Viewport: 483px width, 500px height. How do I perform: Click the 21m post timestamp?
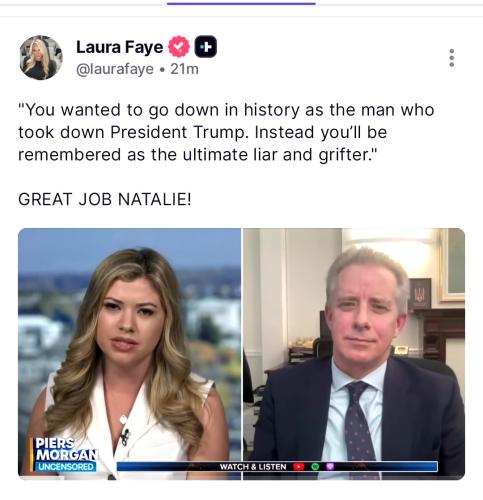[x=184, y=69]
